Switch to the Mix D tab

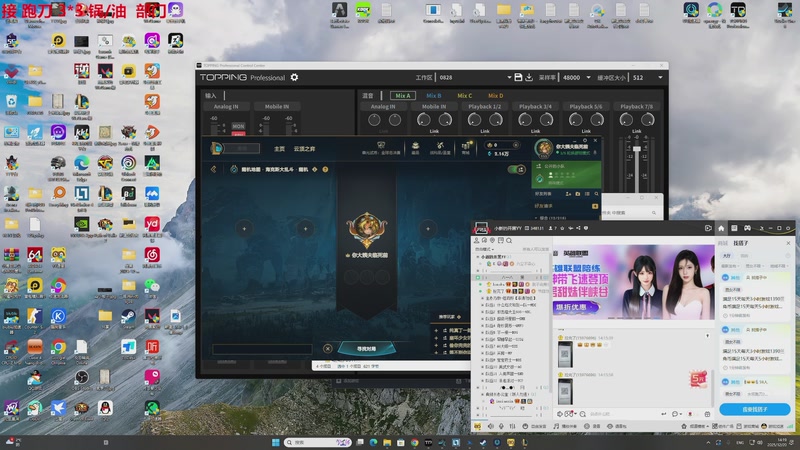point(495,95)
